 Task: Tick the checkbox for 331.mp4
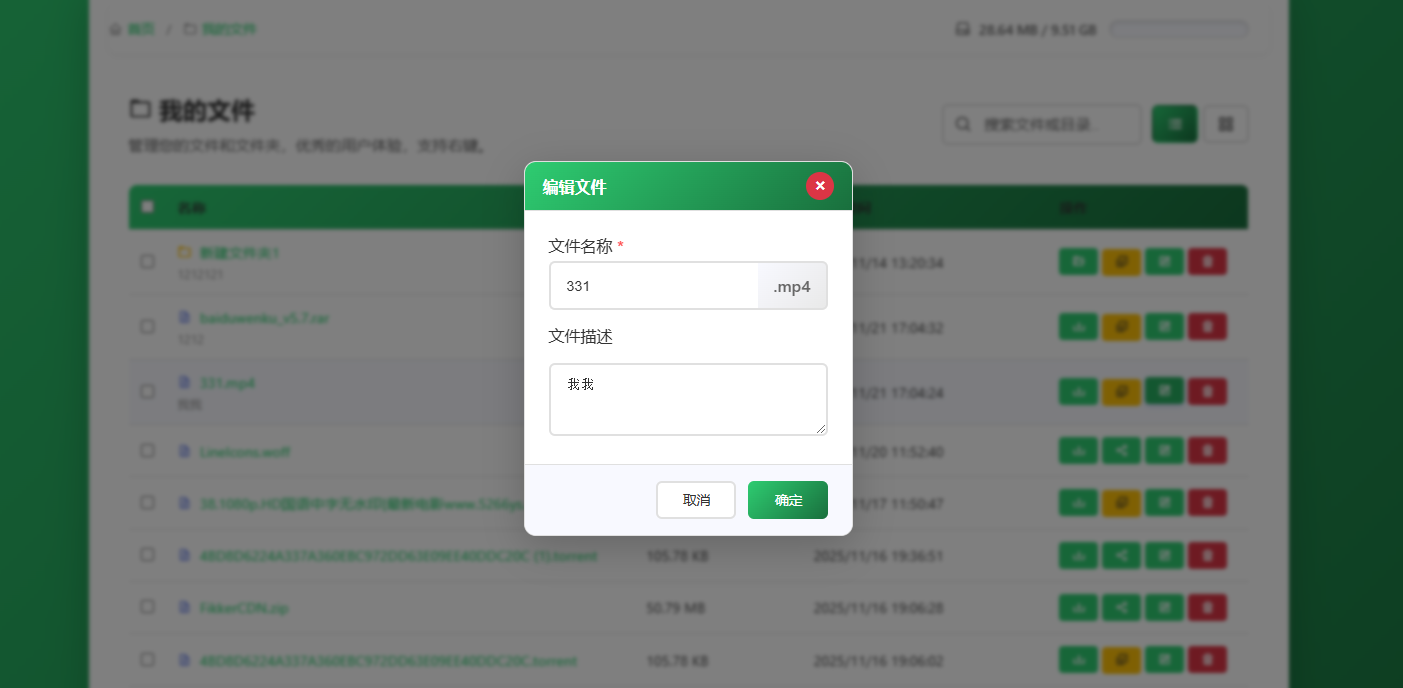coord(148,392)
